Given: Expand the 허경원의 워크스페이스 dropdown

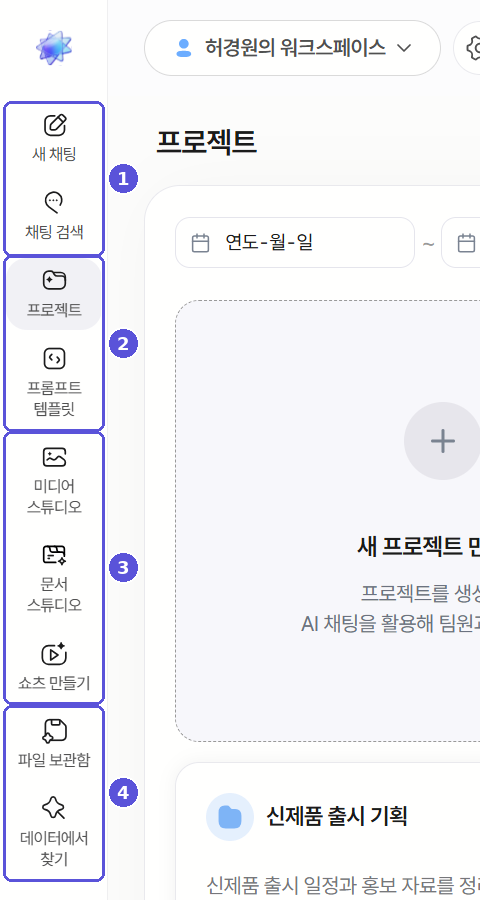Looking at the screenshot, I should point(292,48).
